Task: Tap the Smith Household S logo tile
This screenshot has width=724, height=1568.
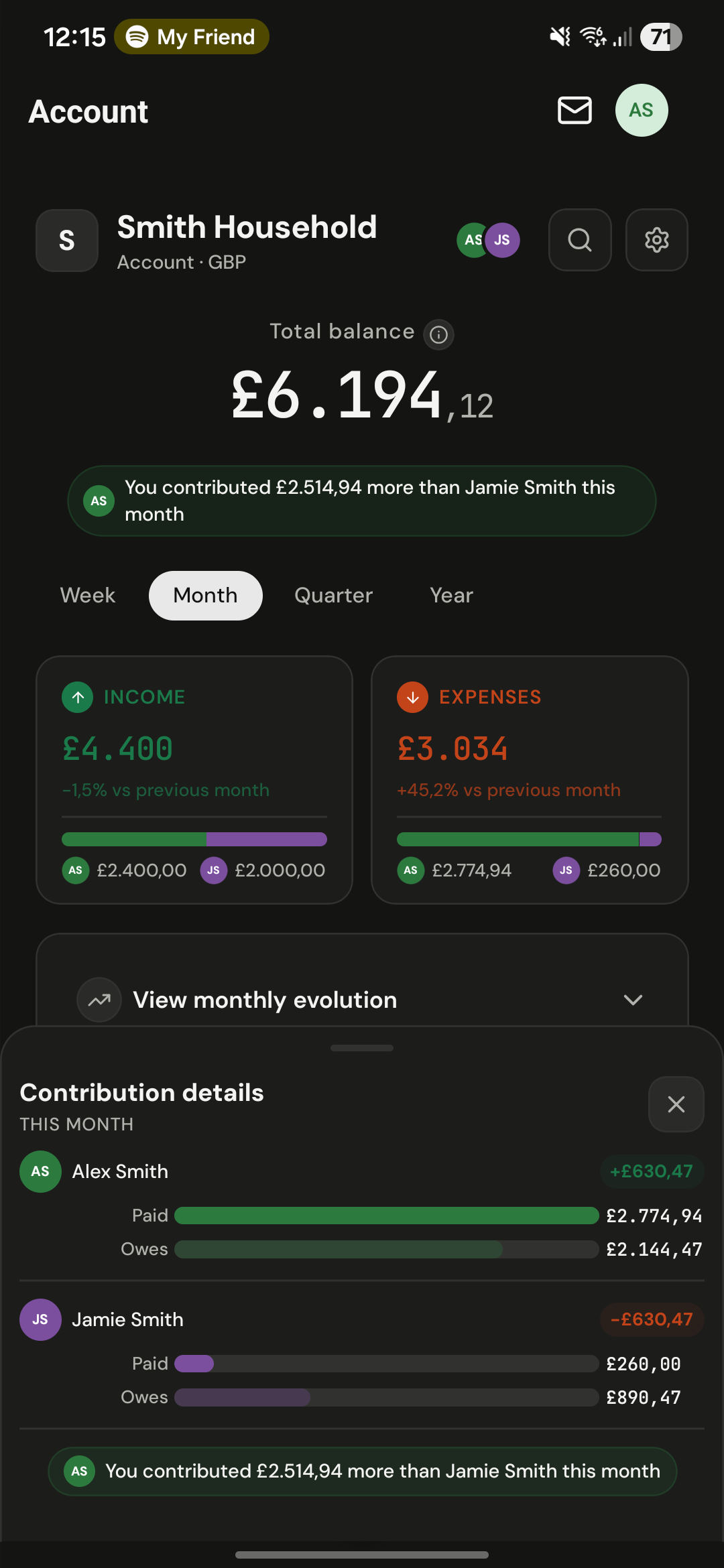Action: pos(67,240)
